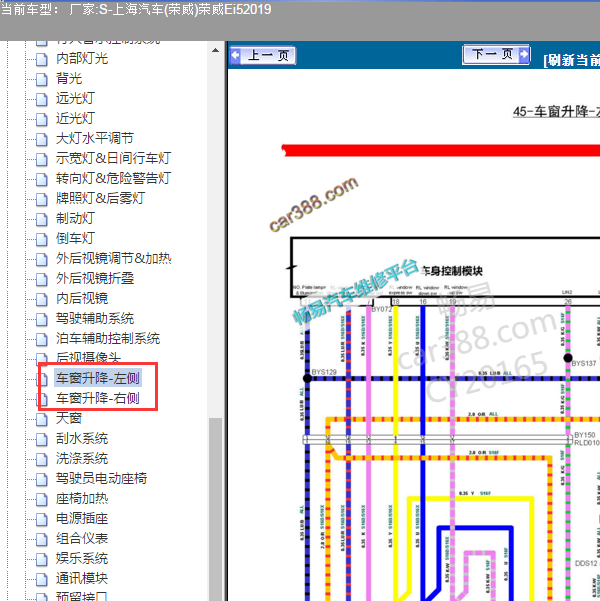Open the 电源插座 diagram

point(82,518)
